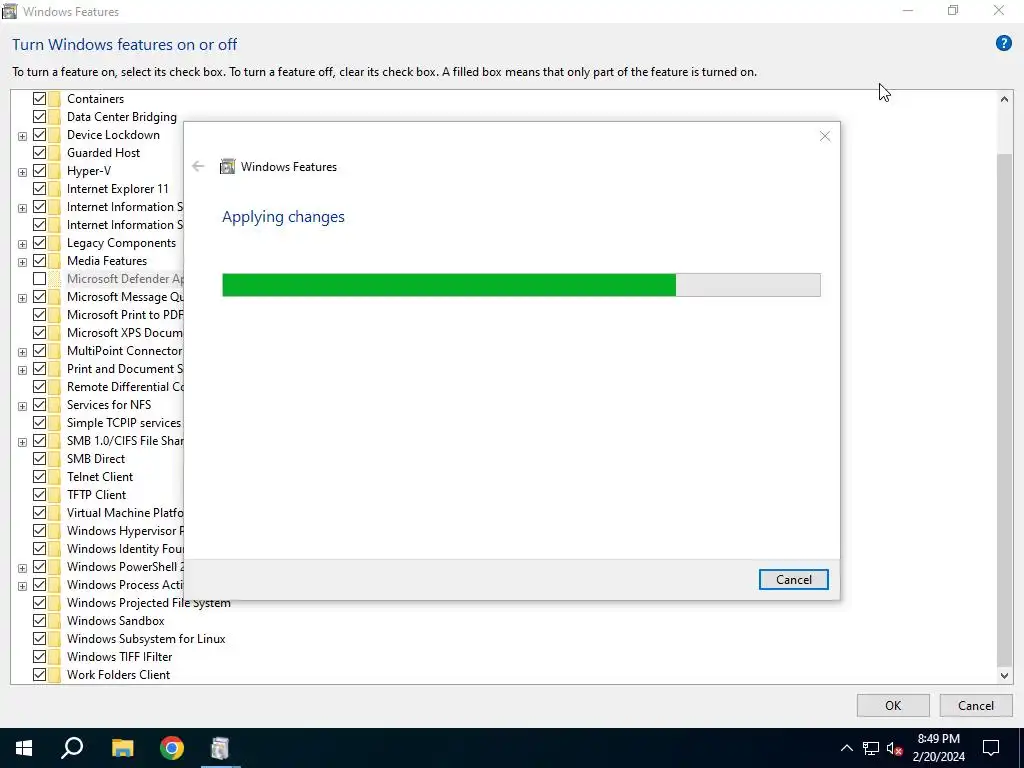Click the scrollbar up arrow

tap(1004, 99)
